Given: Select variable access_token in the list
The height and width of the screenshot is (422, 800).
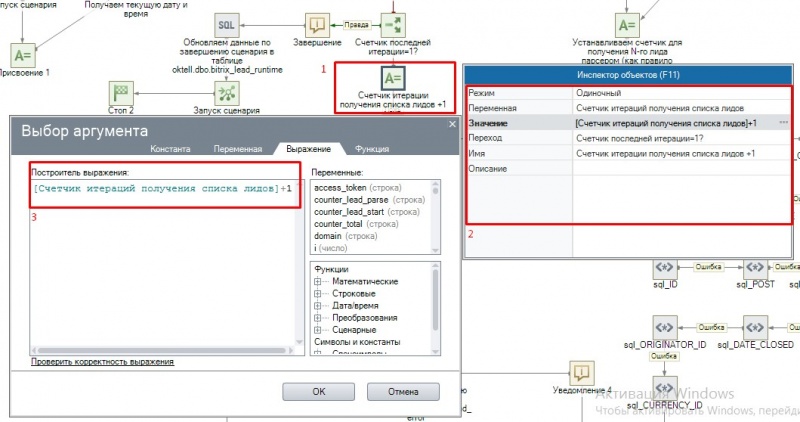Looking at the screenshot, I should click(358, 187).
